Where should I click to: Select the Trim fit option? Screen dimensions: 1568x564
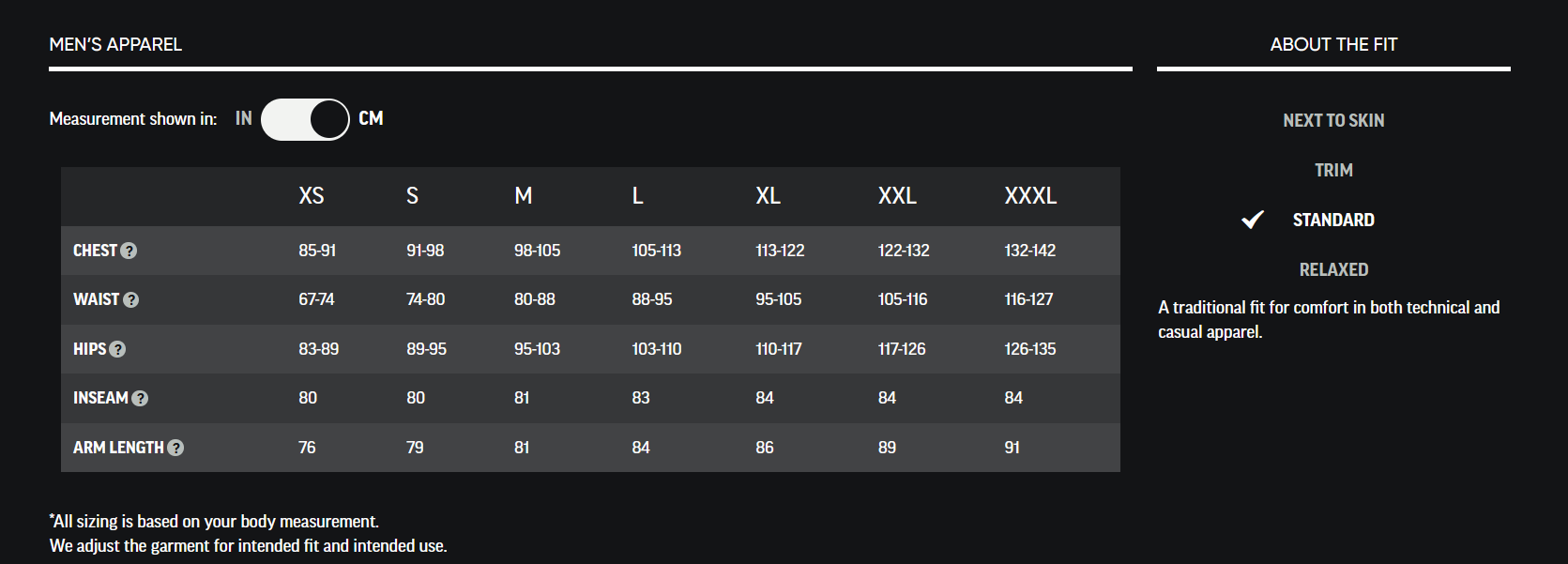[x=1333, y=170]
